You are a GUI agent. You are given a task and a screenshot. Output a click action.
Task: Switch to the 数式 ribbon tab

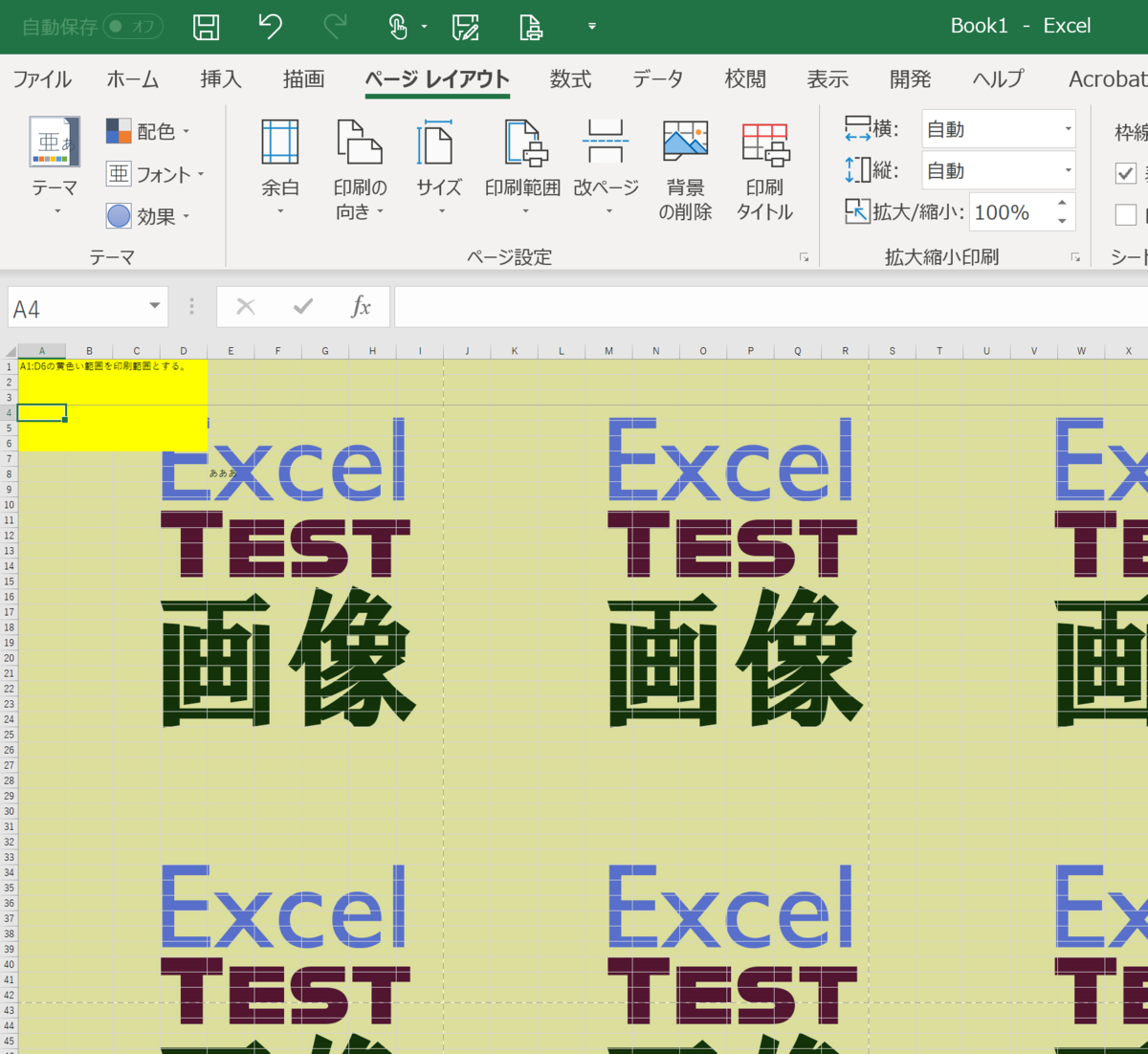pos(571,79)
